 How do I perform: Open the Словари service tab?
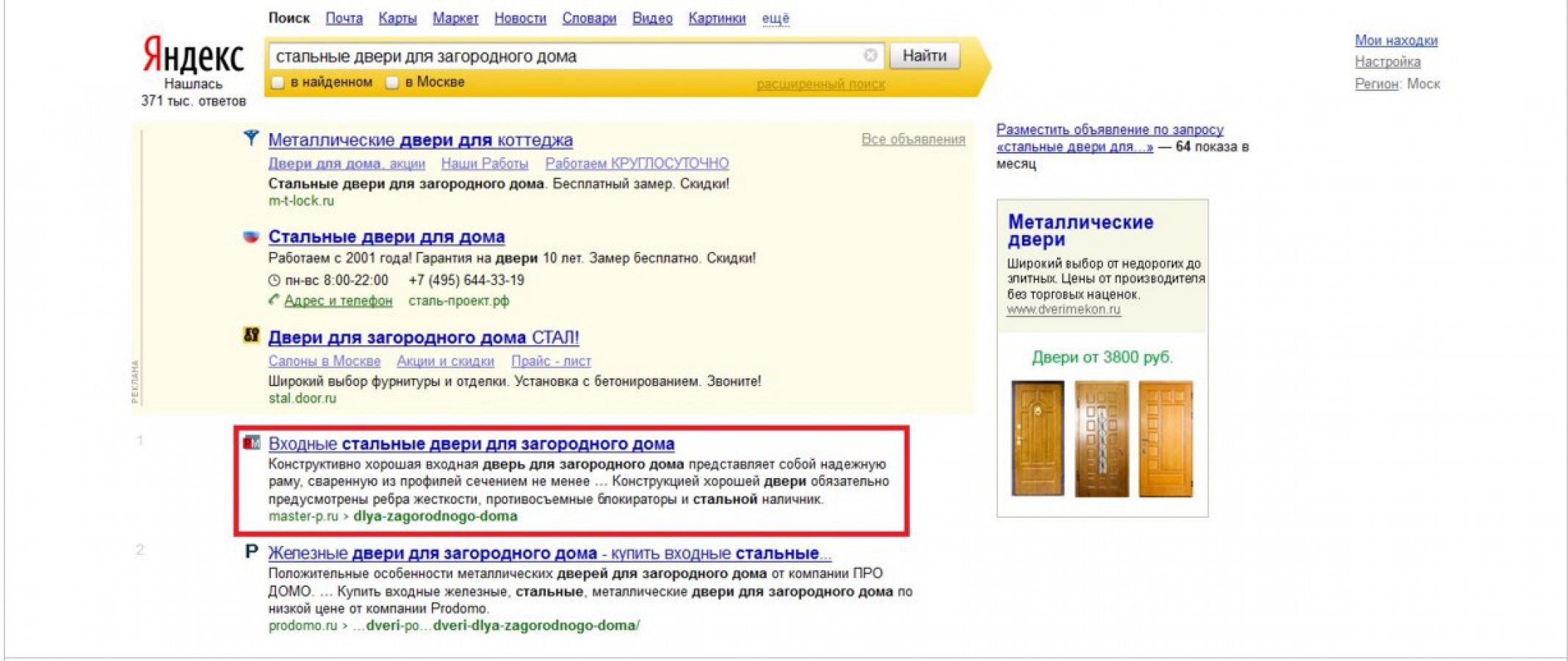tap(589, 18)
